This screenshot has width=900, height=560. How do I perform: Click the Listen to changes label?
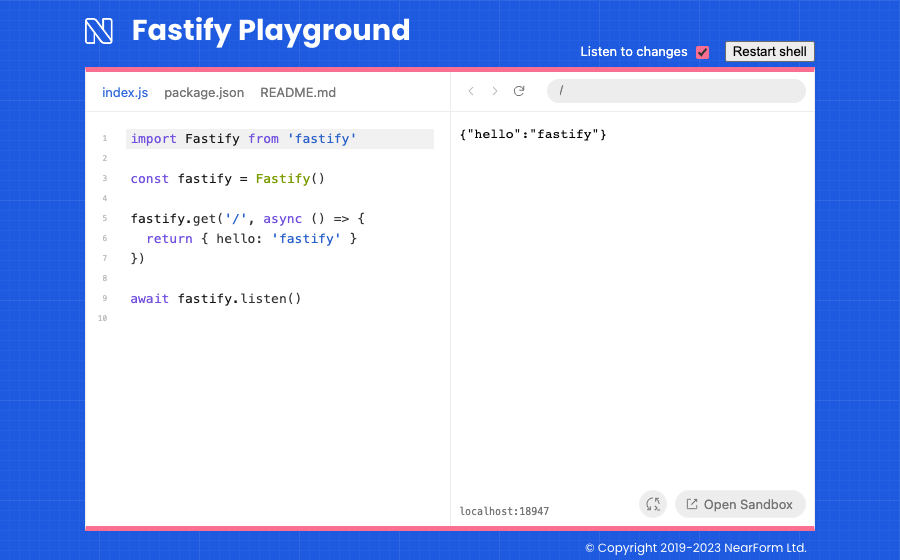tap(633, 52)
